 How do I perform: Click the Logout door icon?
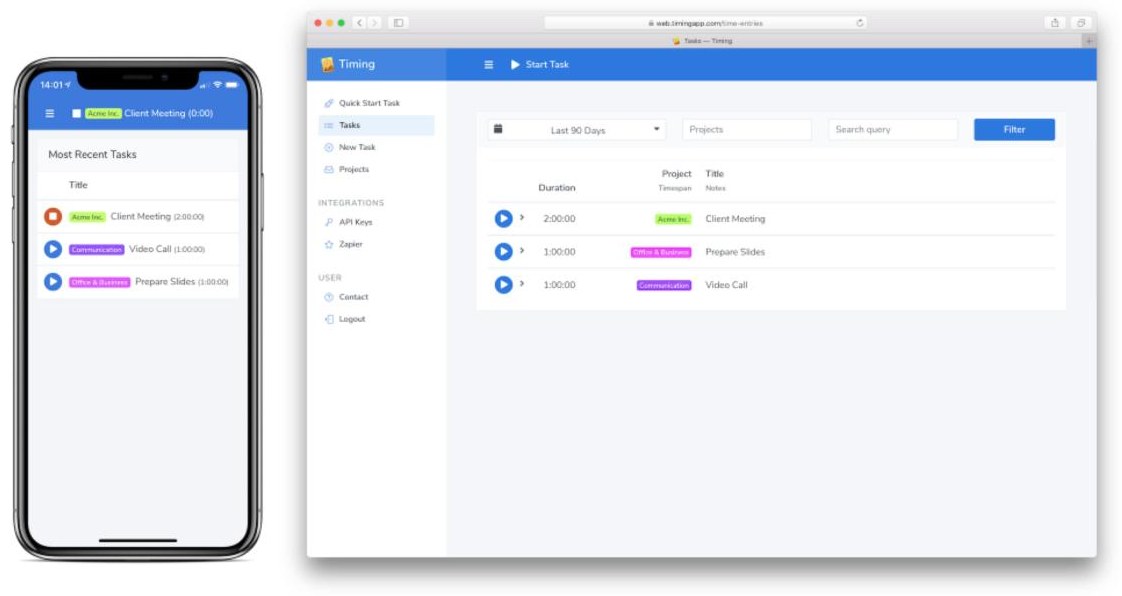[329, 319]
